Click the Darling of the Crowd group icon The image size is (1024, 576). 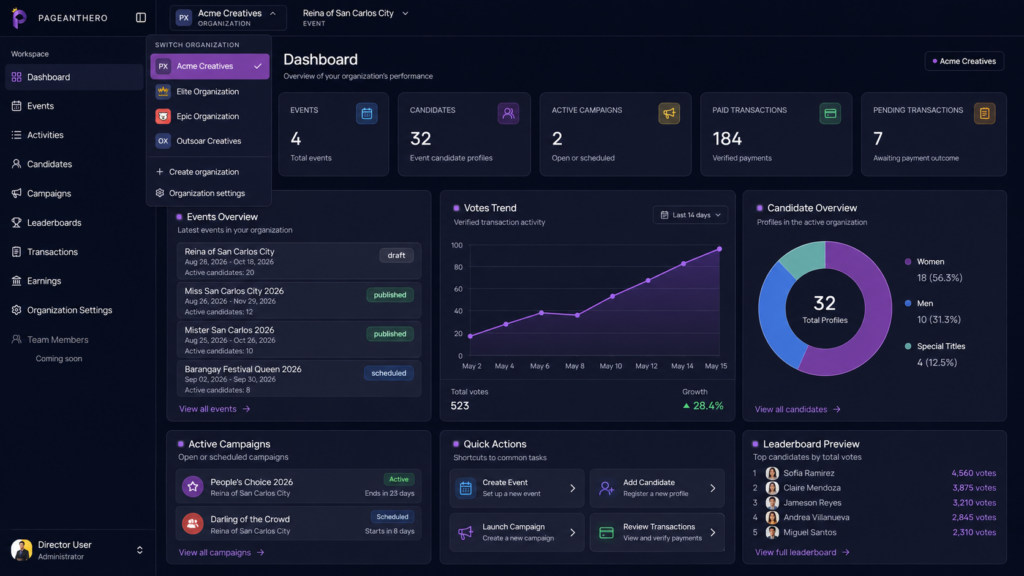click(x=192, y=524)
